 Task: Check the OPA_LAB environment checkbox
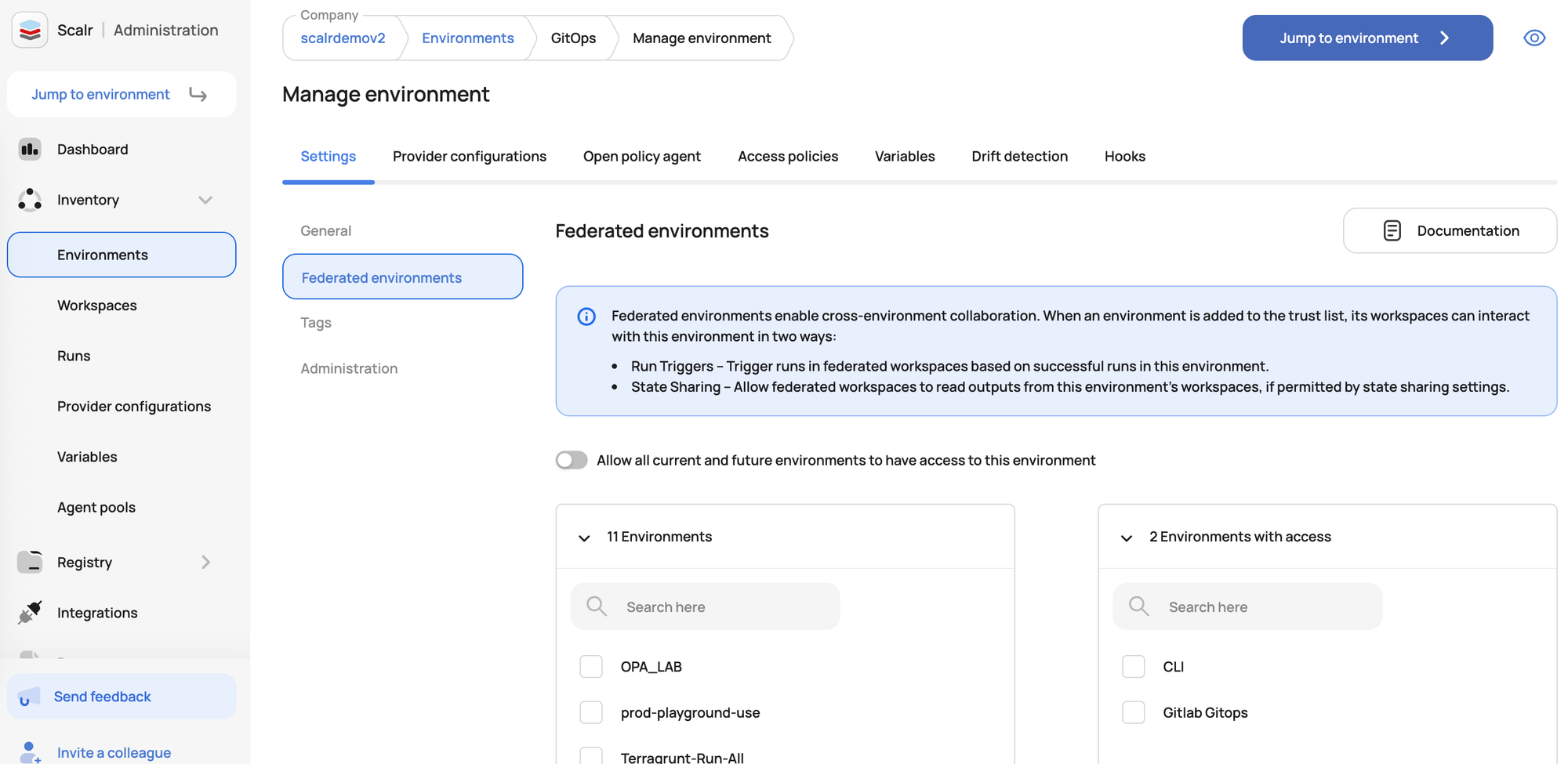591,667
